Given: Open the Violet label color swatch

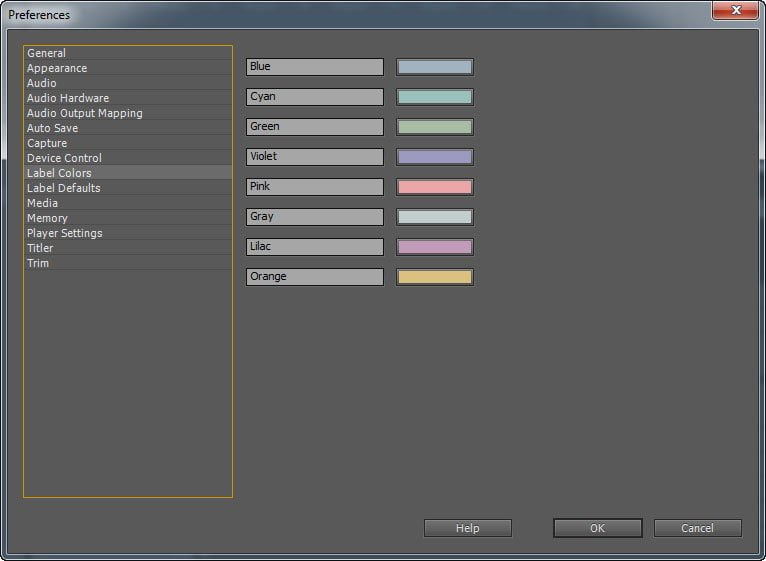Looking at the screenshot, I should (x=435, y=157).
